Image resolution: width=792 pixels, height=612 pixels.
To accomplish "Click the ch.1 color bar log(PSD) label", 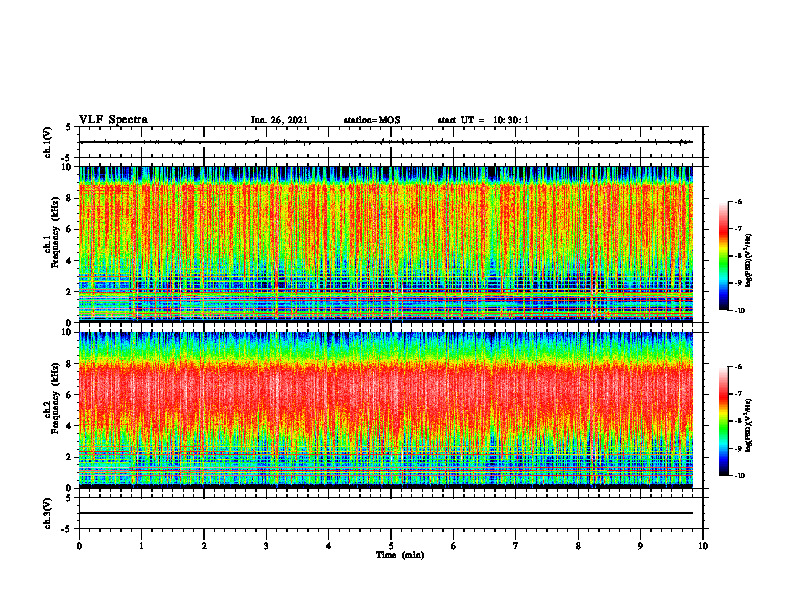I will (749, 261).
